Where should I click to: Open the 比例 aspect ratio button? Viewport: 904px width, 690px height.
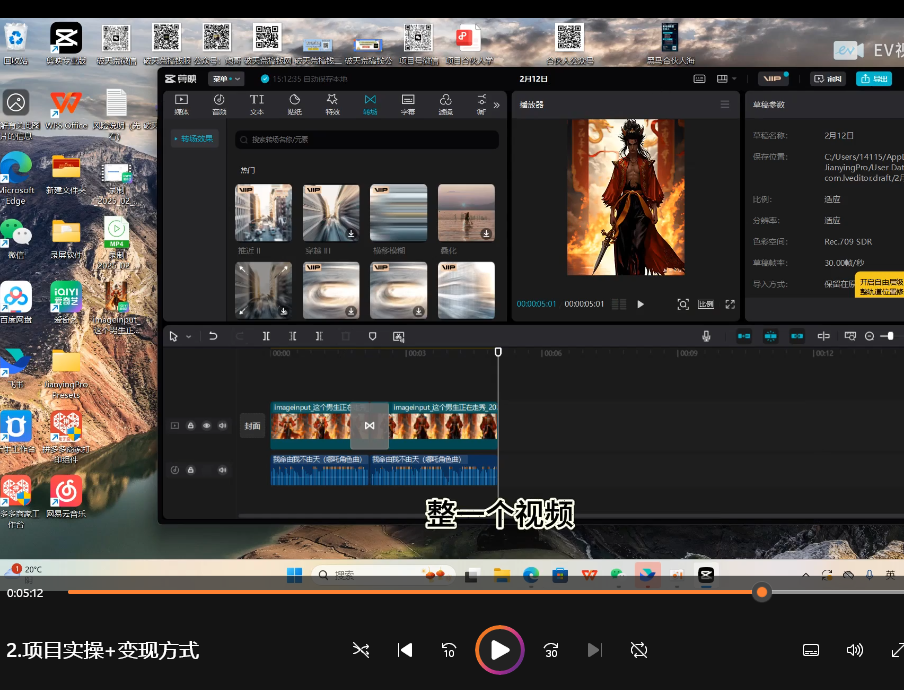706,304
